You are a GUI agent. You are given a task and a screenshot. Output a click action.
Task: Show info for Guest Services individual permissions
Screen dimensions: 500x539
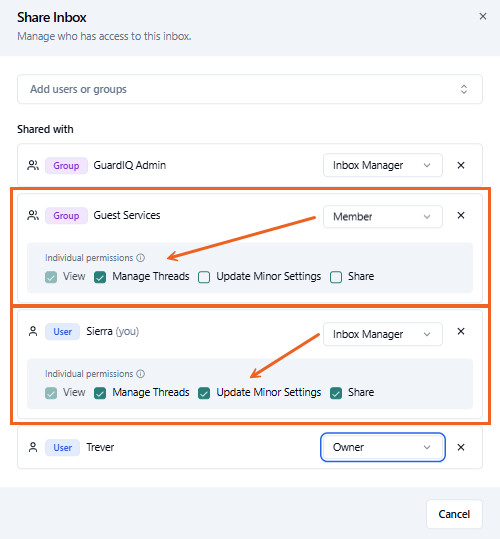click(x=141, y=257)
